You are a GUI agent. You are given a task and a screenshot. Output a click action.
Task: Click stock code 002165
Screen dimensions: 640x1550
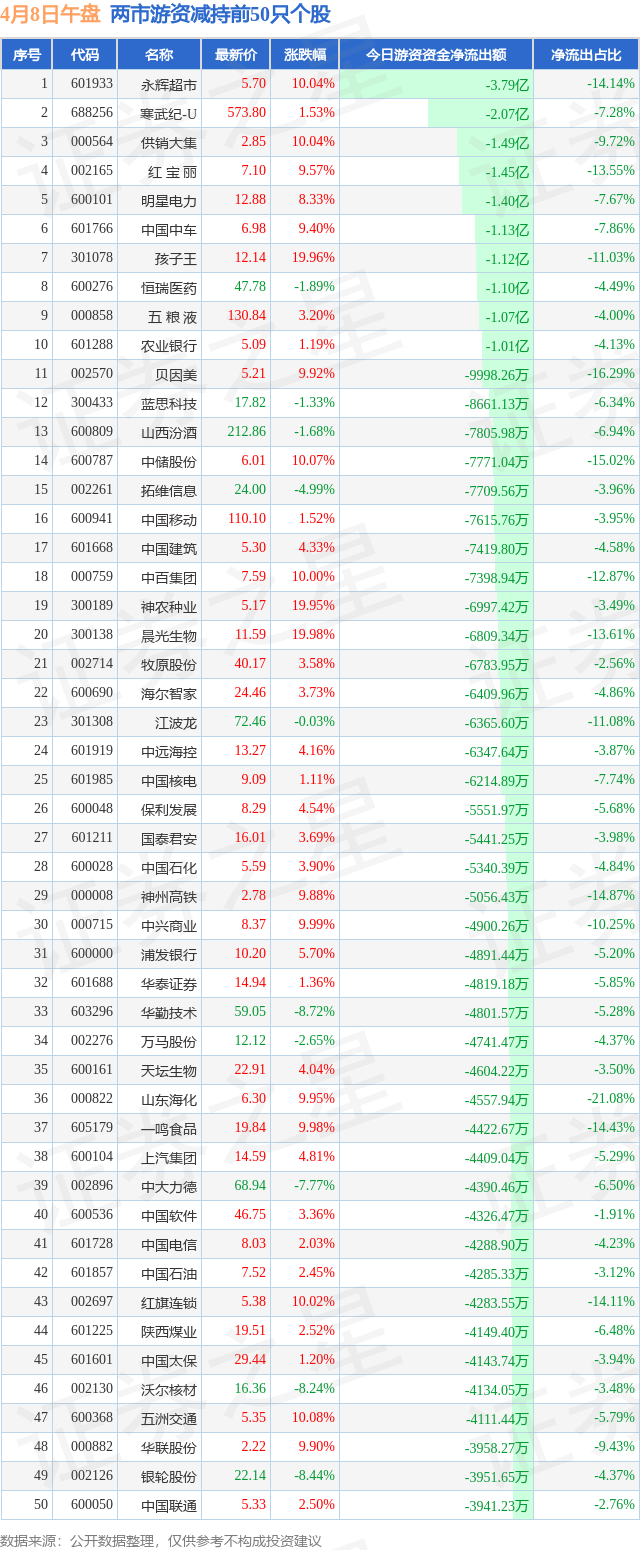(91, 172)
